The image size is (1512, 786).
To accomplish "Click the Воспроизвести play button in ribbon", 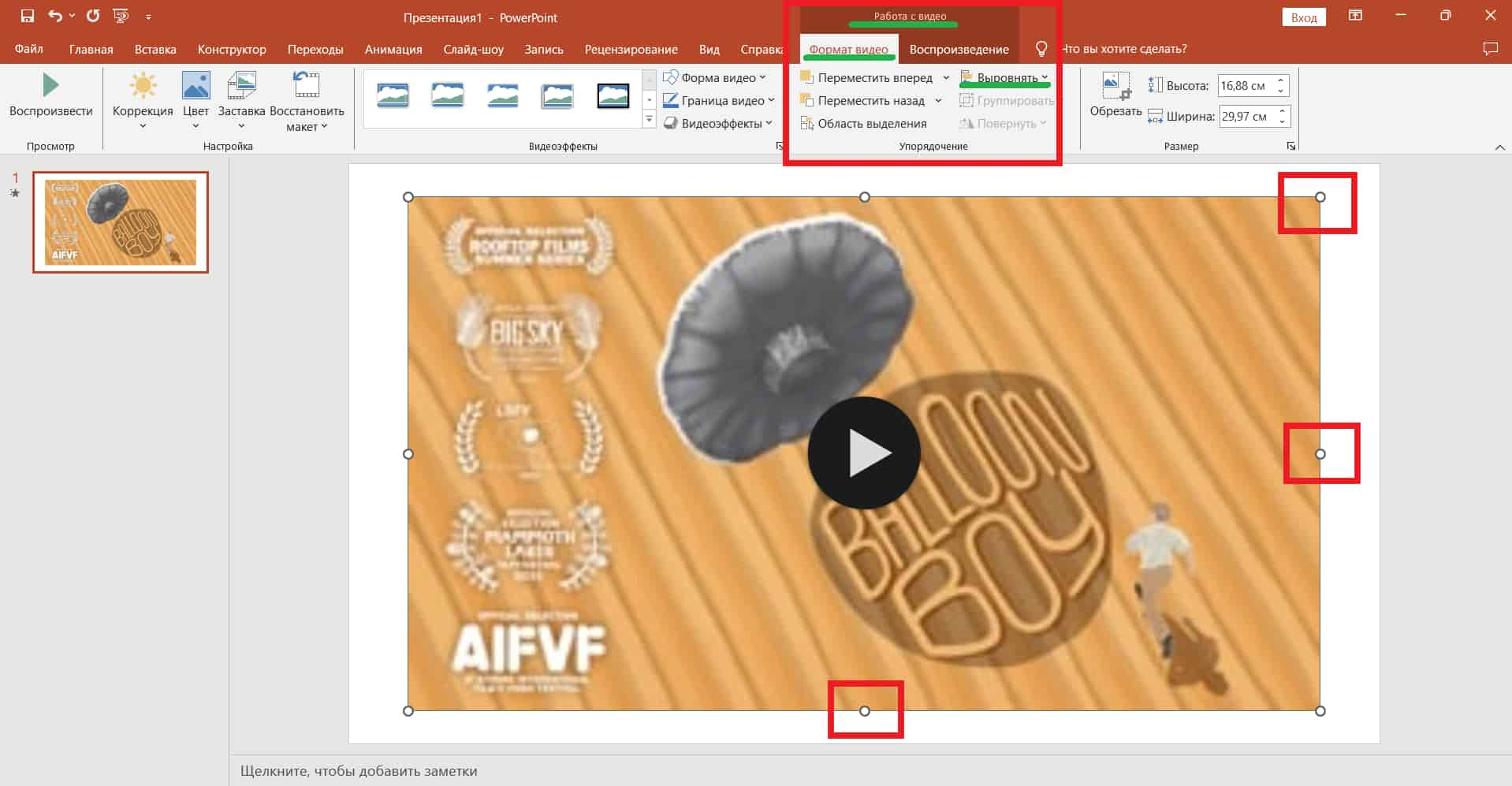I will click(51, 95).
